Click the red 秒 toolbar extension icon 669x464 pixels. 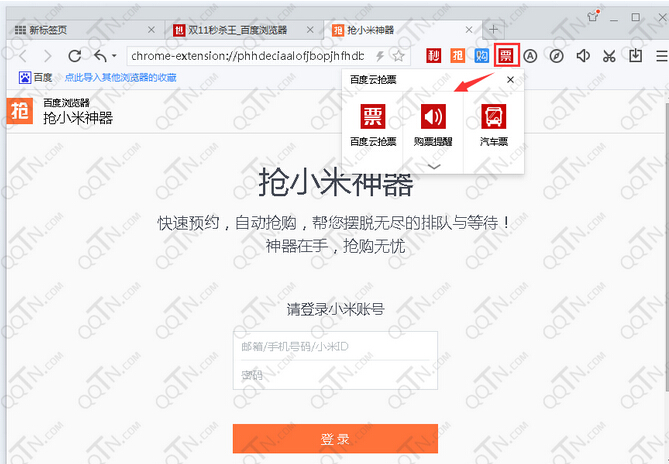[433, 56]
